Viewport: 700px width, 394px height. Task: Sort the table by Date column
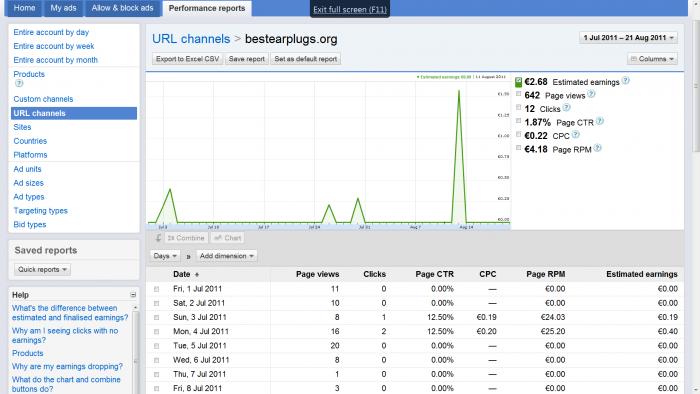182,274
